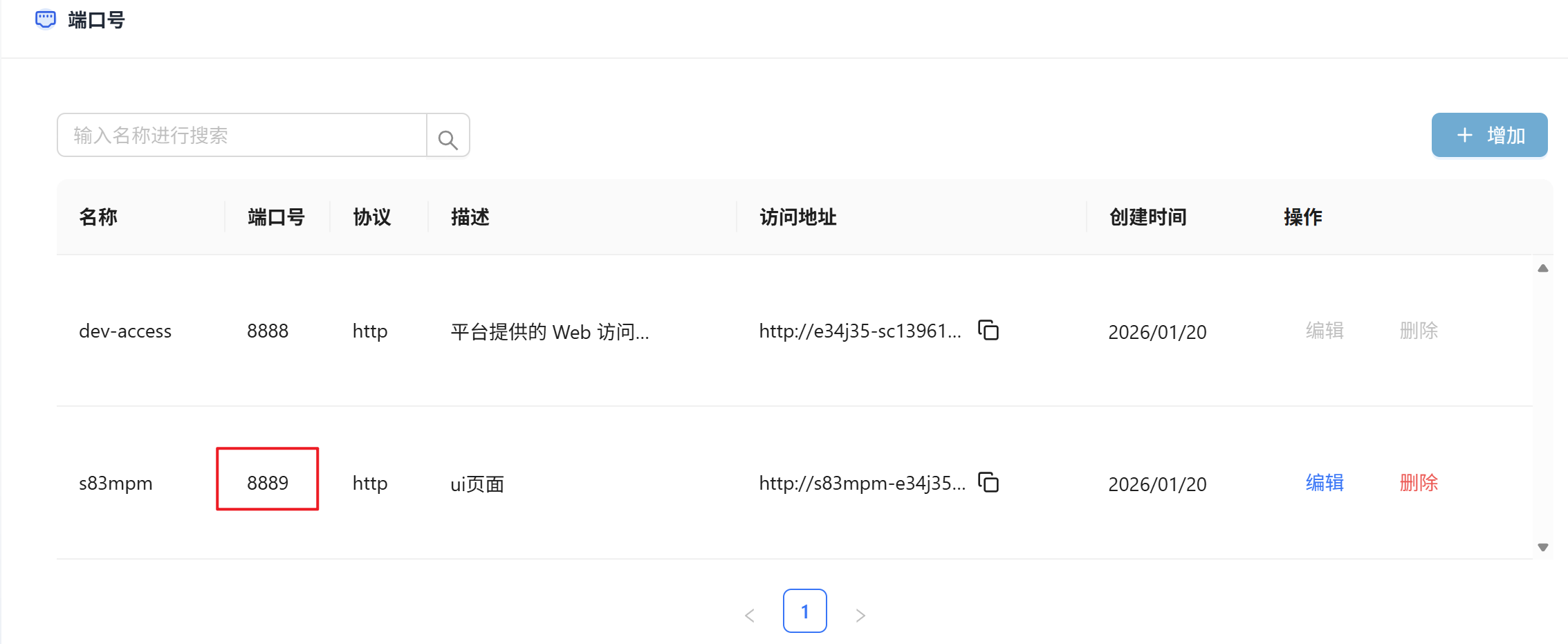This screenshot has width=1568, height=644.
Task: Click the next page arrow
Action: point(860,614)
